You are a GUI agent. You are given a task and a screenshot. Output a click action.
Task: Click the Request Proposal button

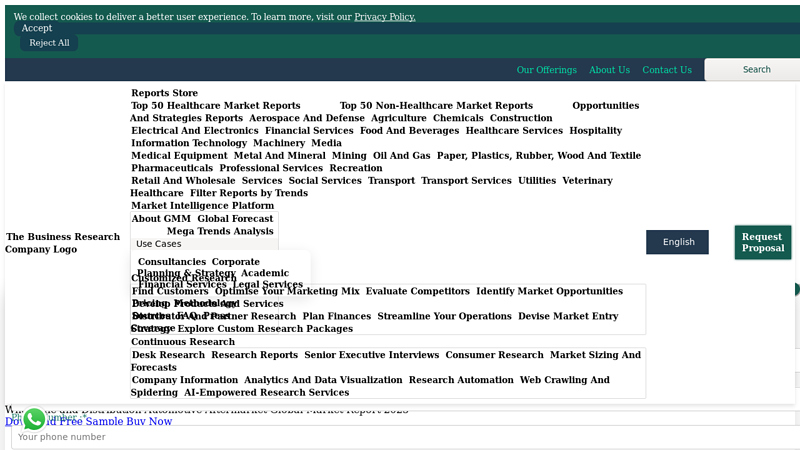pyautogui.click(x=762, y=243)
